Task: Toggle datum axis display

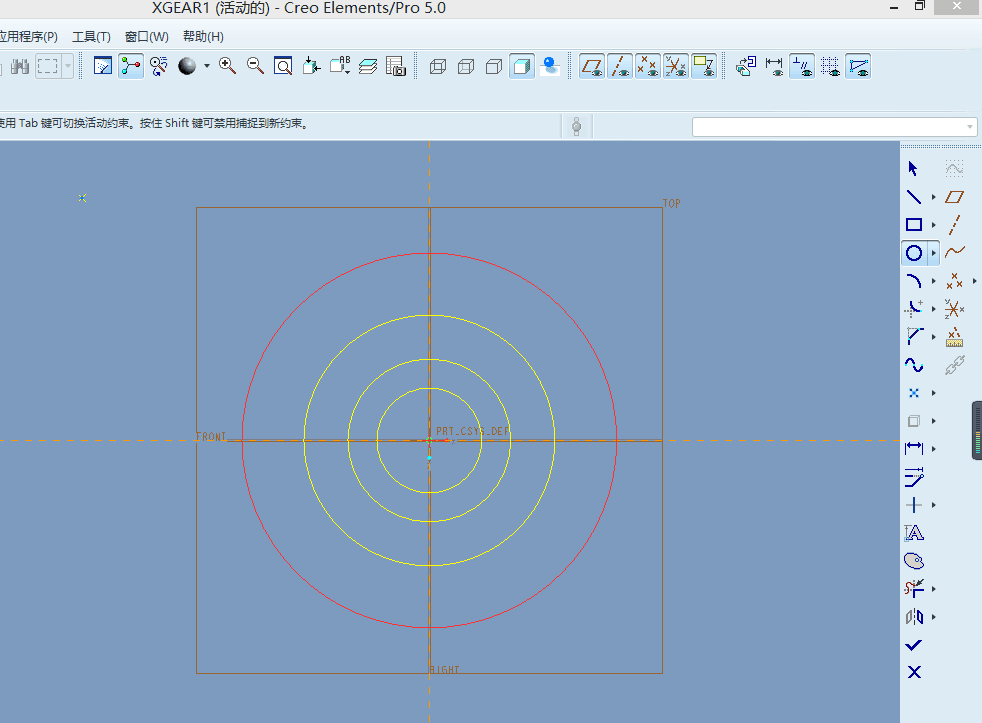Action: pos(620,67)
